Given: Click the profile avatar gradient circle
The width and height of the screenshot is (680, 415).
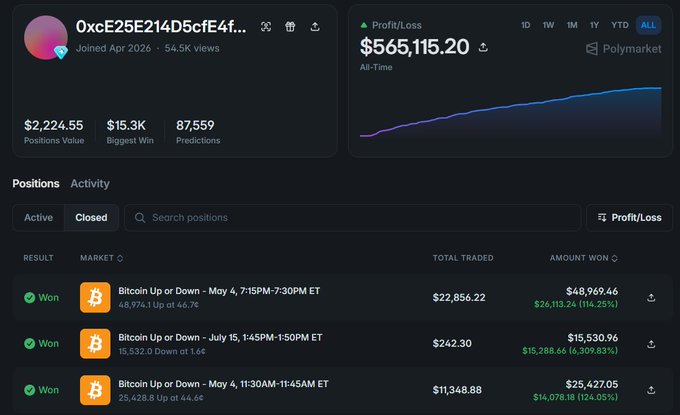Looking at the screenshot, I should coord(46,37).
